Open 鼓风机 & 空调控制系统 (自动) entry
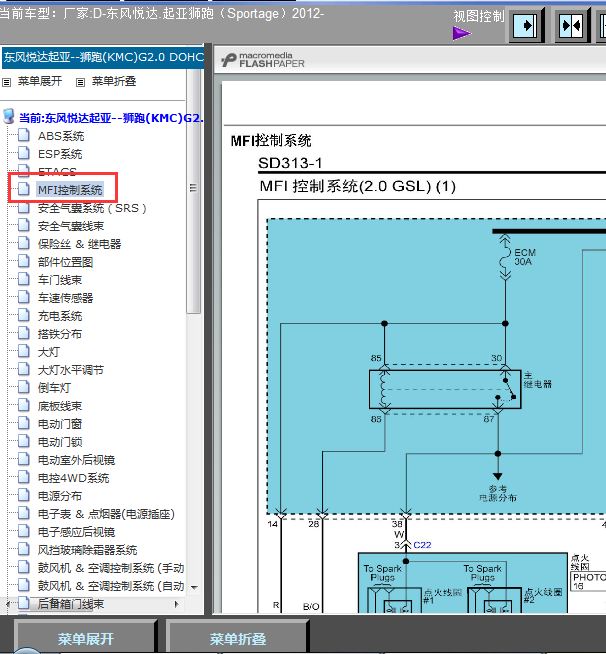The height and width of the screenshot is (654, 606). [111, 586]
